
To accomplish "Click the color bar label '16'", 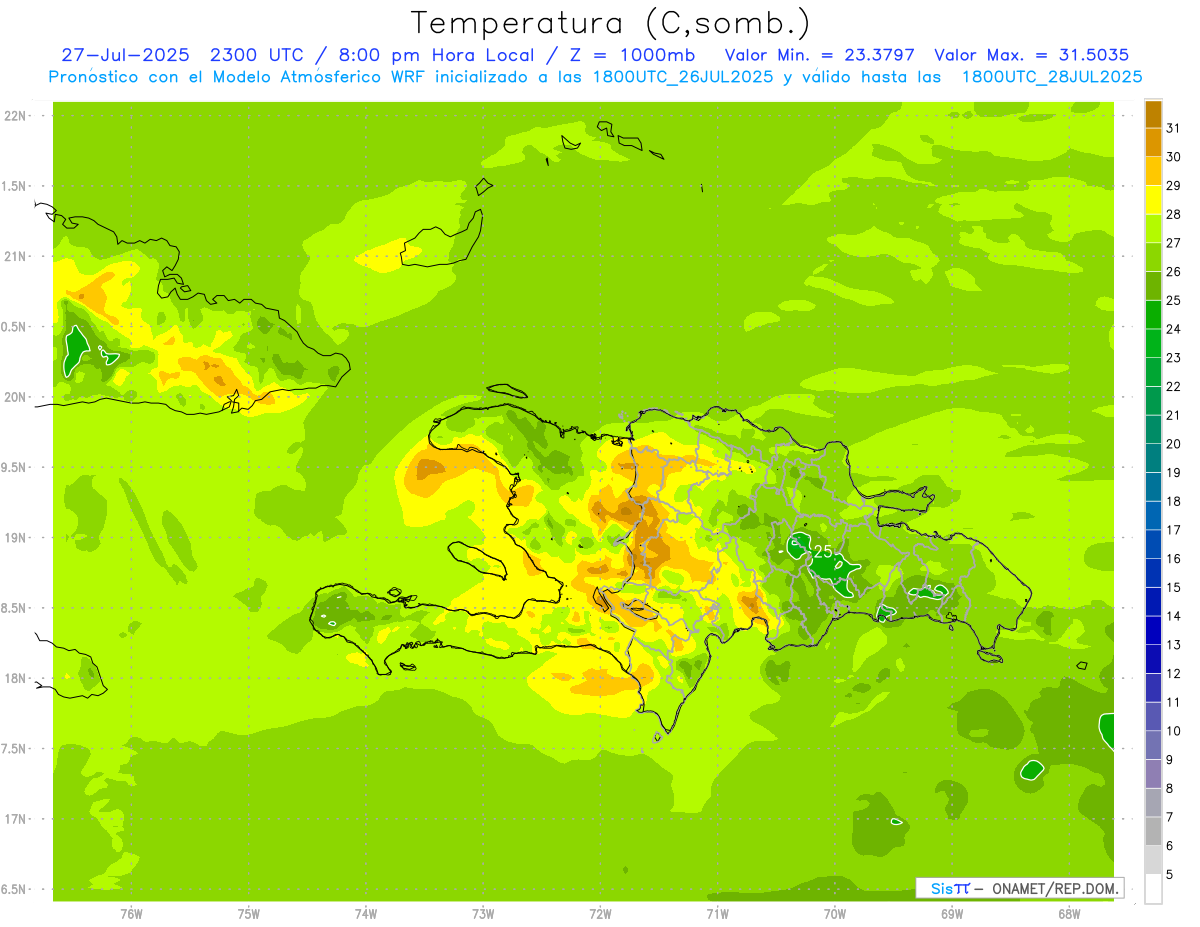I will 1174,559.
